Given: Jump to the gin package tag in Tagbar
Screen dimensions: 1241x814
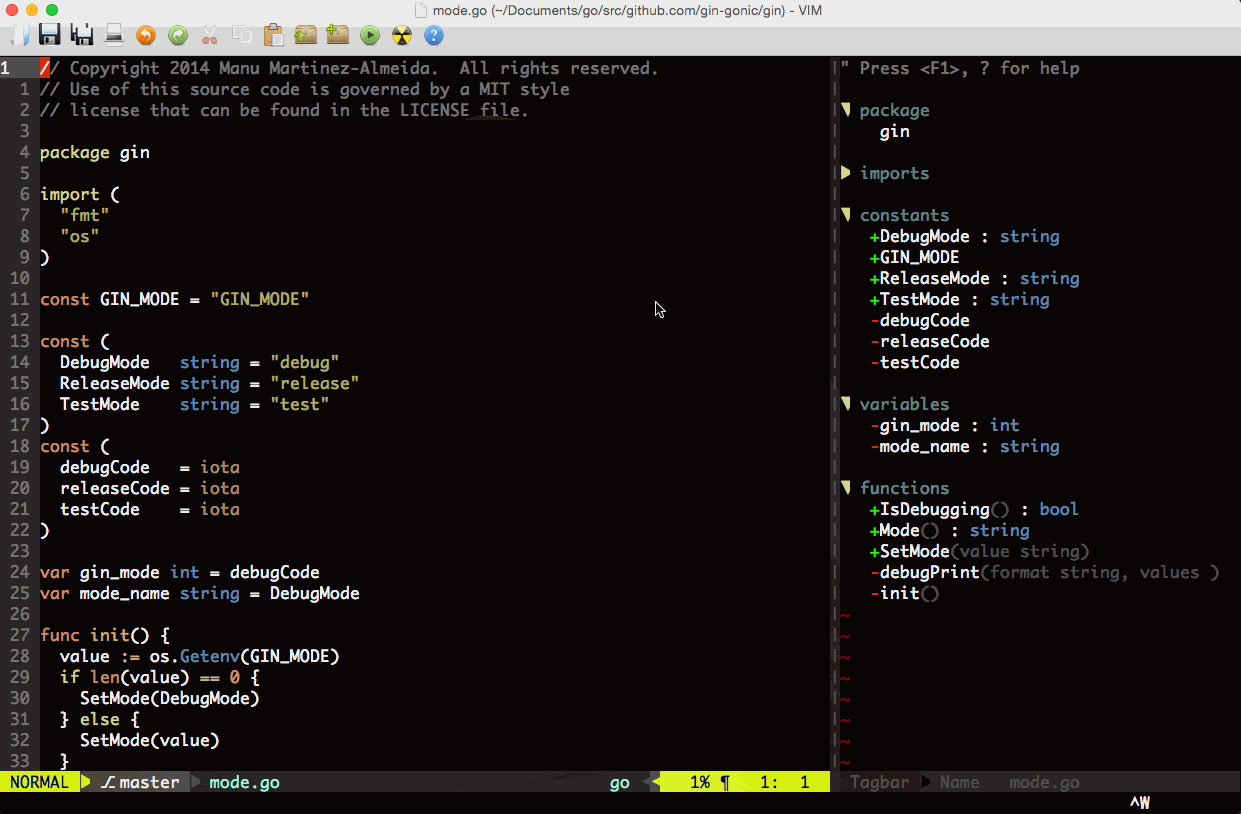Looking at the screenshot, I should [895, 131].
